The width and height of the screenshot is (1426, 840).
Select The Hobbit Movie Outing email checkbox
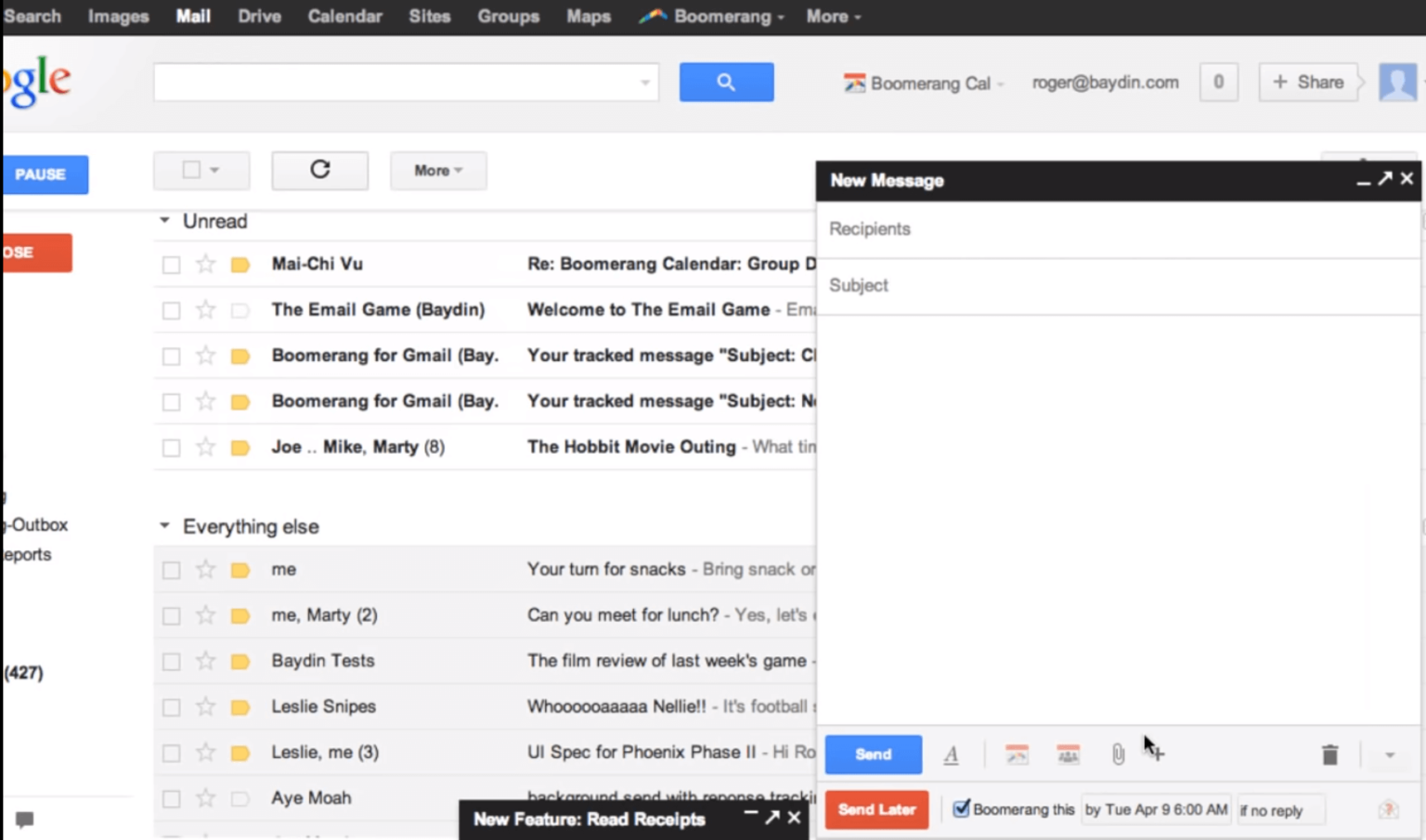(171, 446)
